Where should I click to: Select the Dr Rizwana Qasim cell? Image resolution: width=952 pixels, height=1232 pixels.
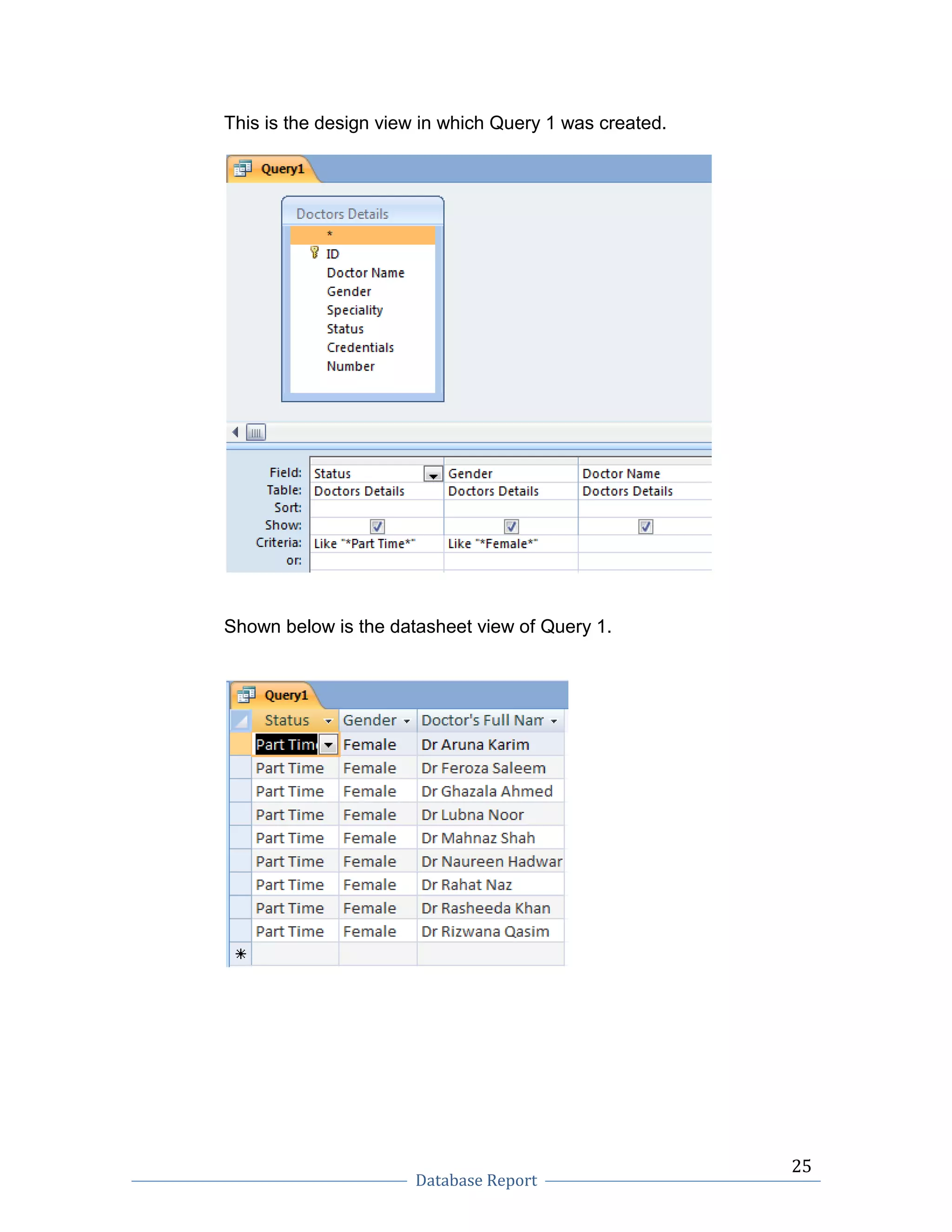[x=491, y=931]
